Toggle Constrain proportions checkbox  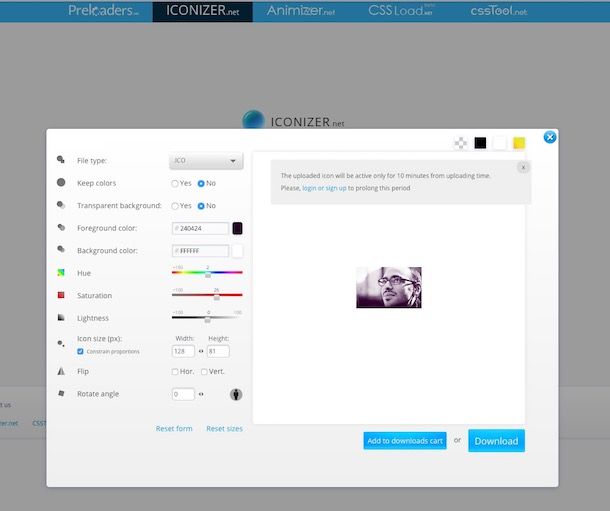tap(80, 352)
